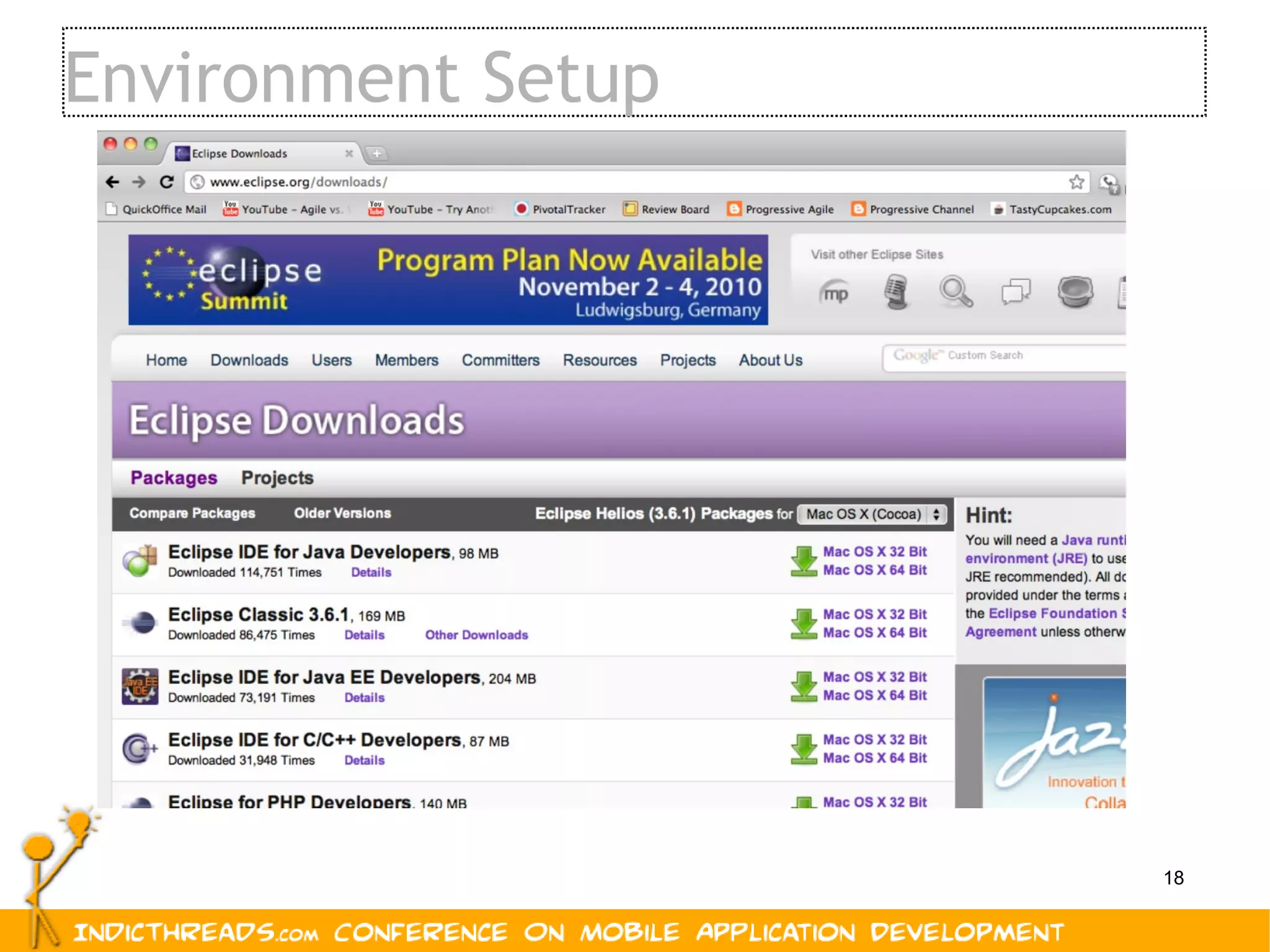Open Details for Eclipse Classic 3.6.1
This screenshot has width=1270, height=952.
coord(365,635)
